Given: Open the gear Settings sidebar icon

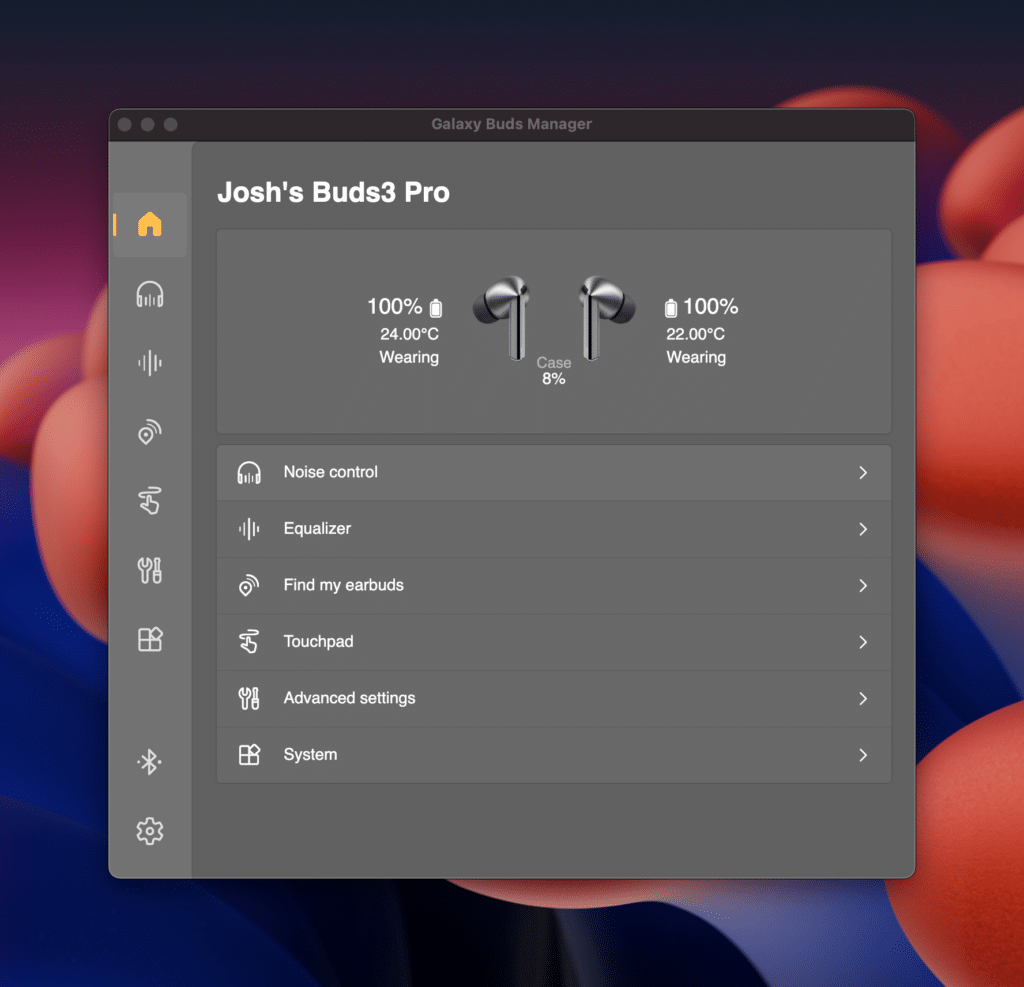Looking at the screenshot, I should tap(150, 831).
